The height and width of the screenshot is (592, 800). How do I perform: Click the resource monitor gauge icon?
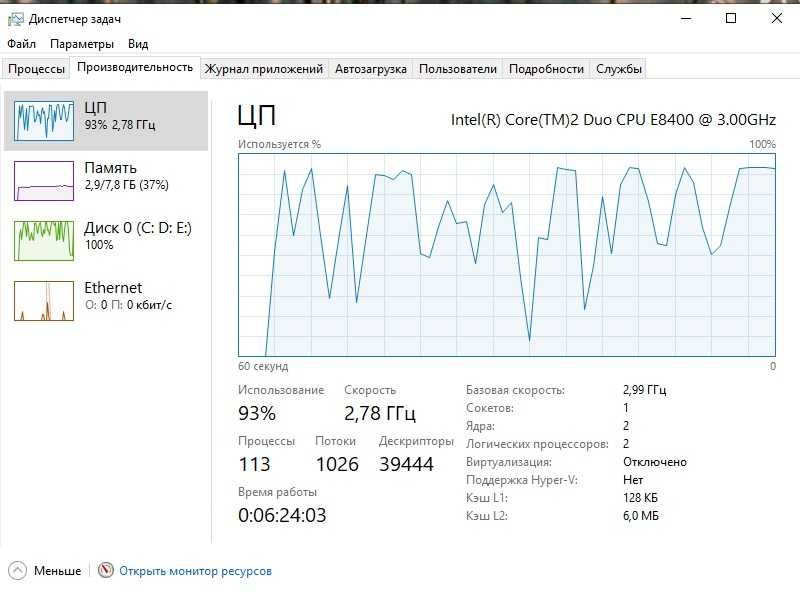pos(106,570)
